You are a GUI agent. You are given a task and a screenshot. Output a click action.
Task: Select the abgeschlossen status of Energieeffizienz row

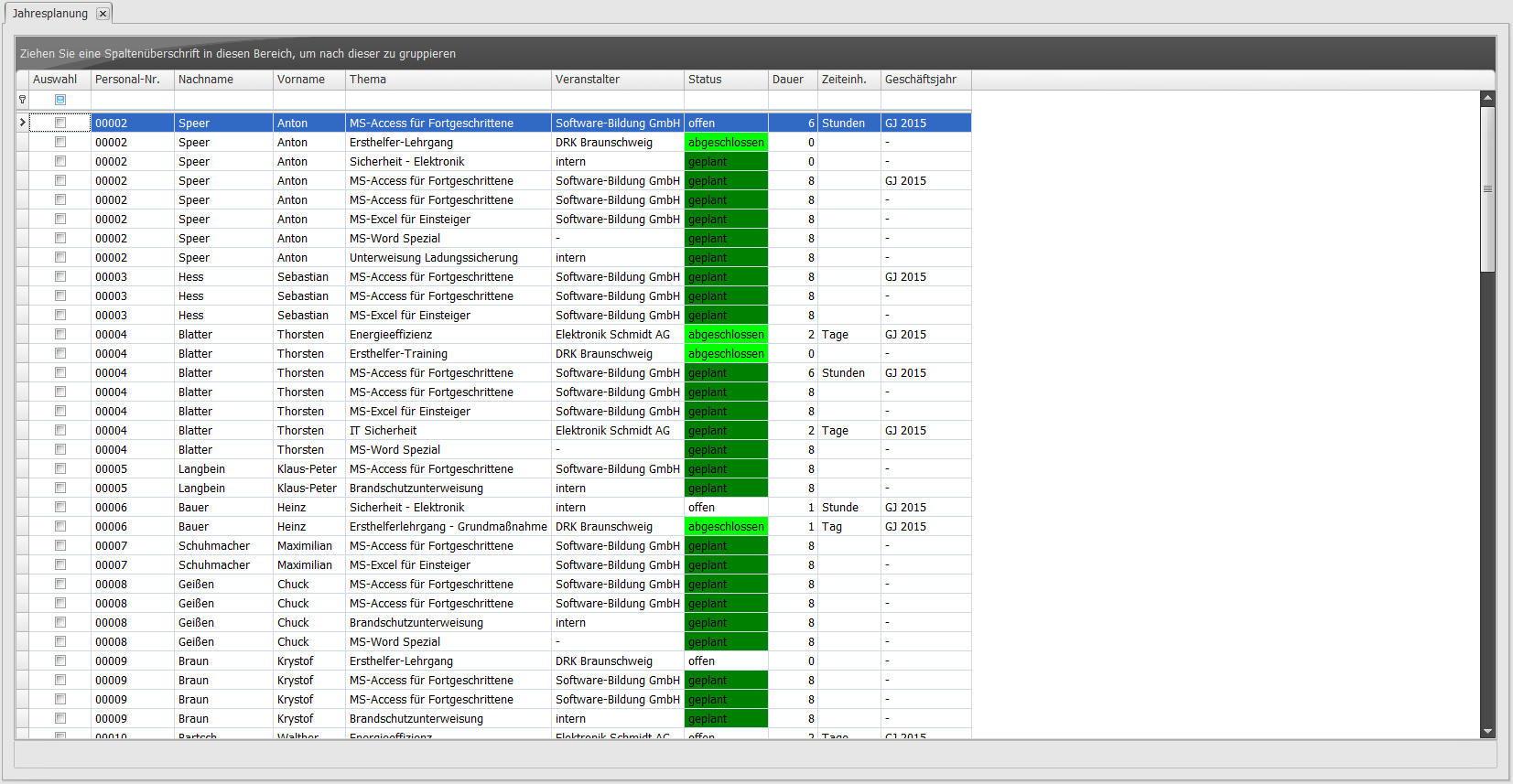coord(726,335)
